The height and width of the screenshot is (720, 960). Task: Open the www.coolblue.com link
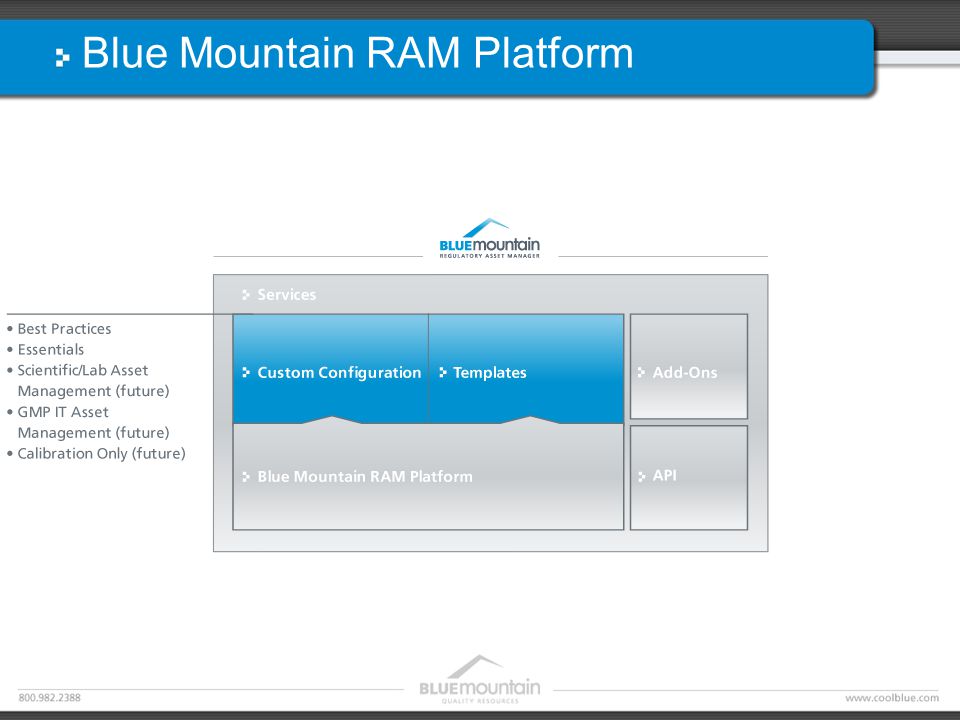(x=892, y=697)
